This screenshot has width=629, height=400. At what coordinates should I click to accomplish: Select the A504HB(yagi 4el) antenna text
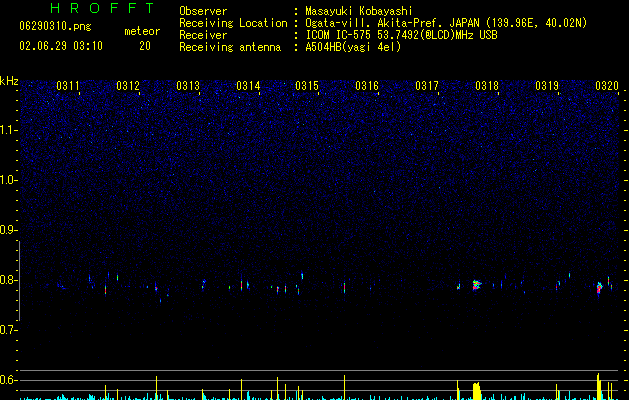coord(353,47)
